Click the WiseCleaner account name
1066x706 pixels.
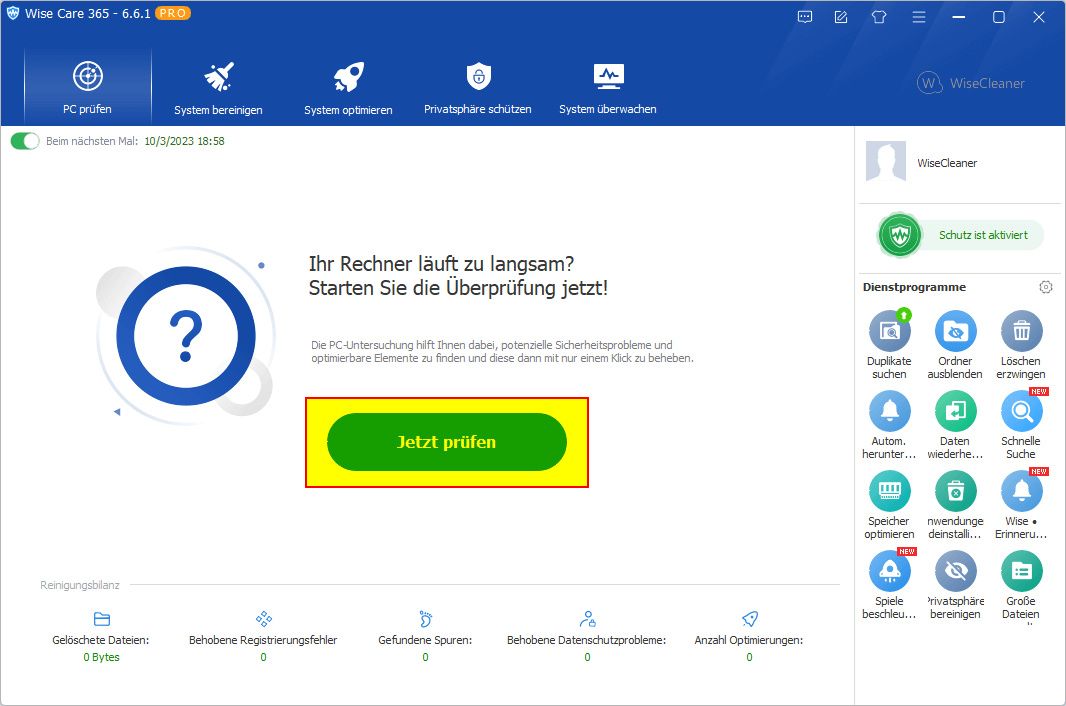[947, 163]
